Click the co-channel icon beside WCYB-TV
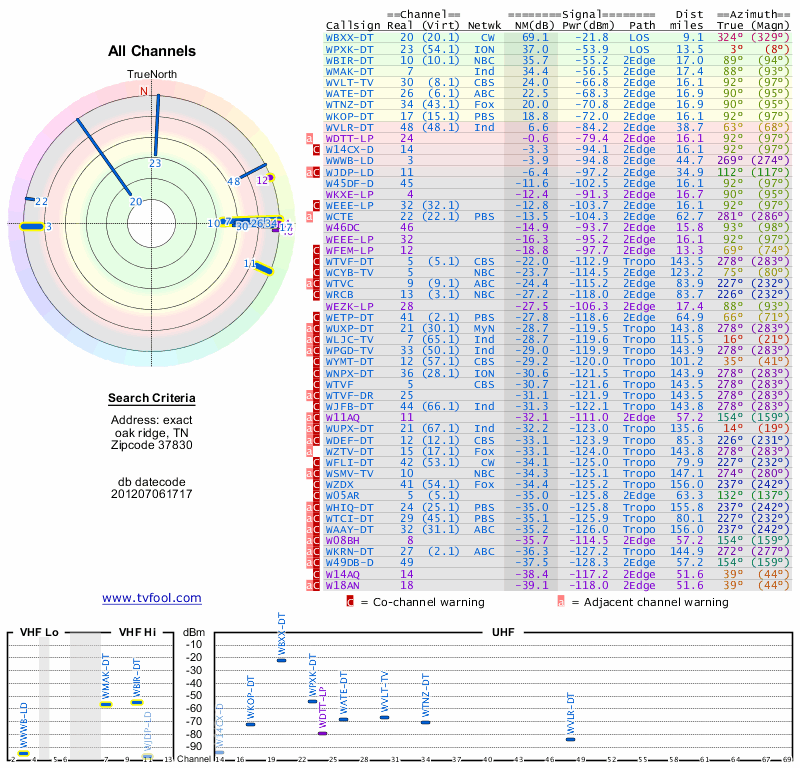The width and height of the screenshot is (800, 768). click(316, 272)
